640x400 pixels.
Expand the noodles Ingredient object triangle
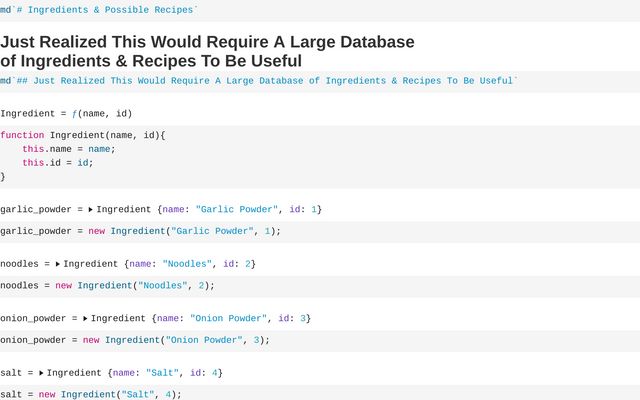pos(58,264)
